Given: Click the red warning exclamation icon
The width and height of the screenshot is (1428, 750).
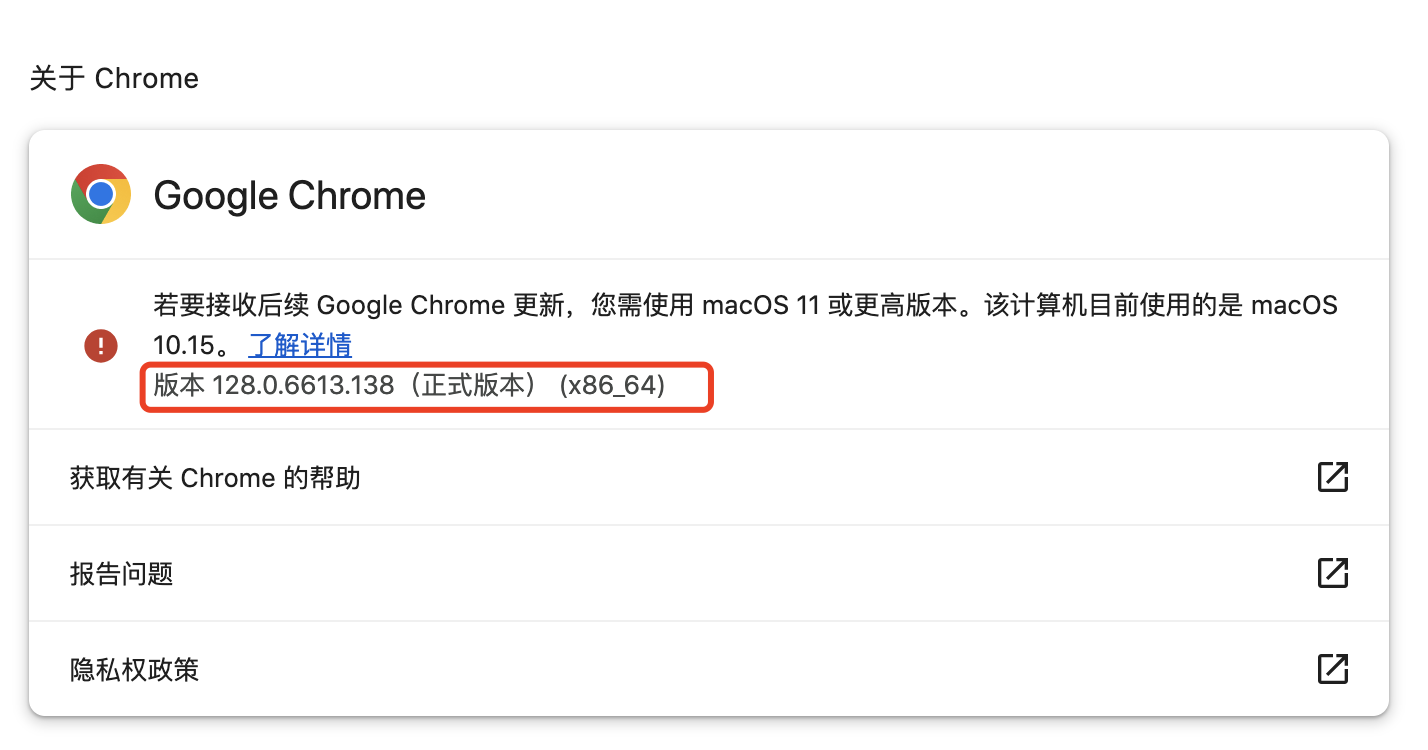Looking at the screenshot, I should pos(101,346).
